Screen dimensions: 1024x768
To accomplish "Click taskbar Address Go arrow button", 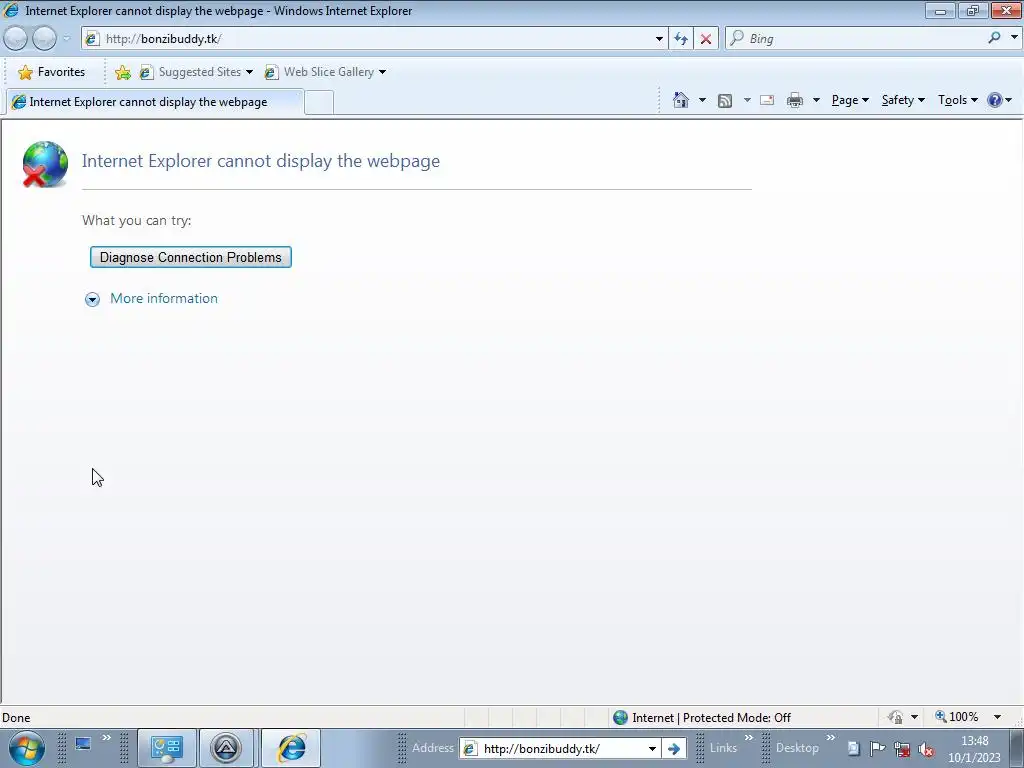I will 673,748.
